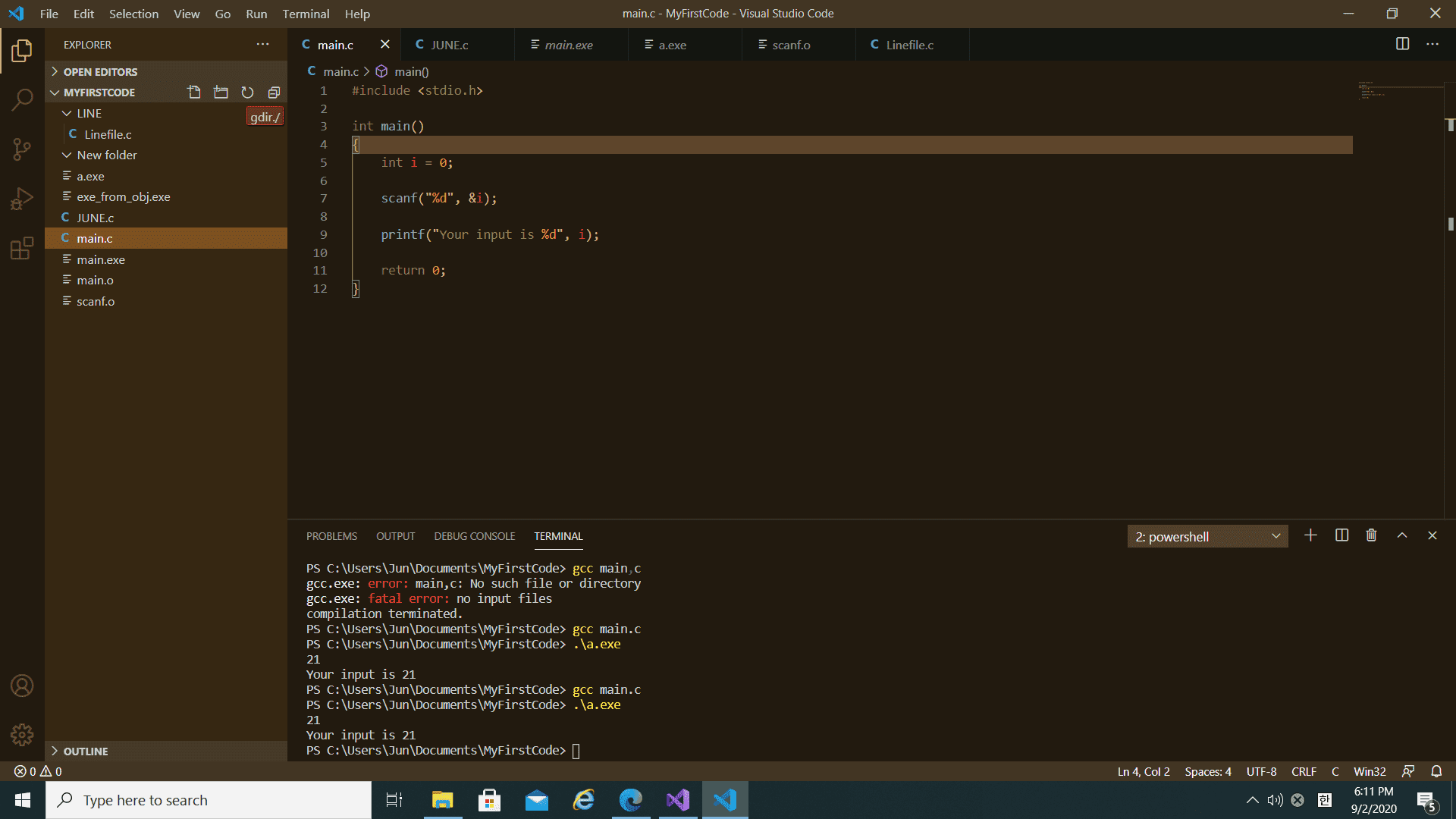Open the Extensions view
The height and width of the screenshot is (819, 1456).
click(x=22, y=248)
